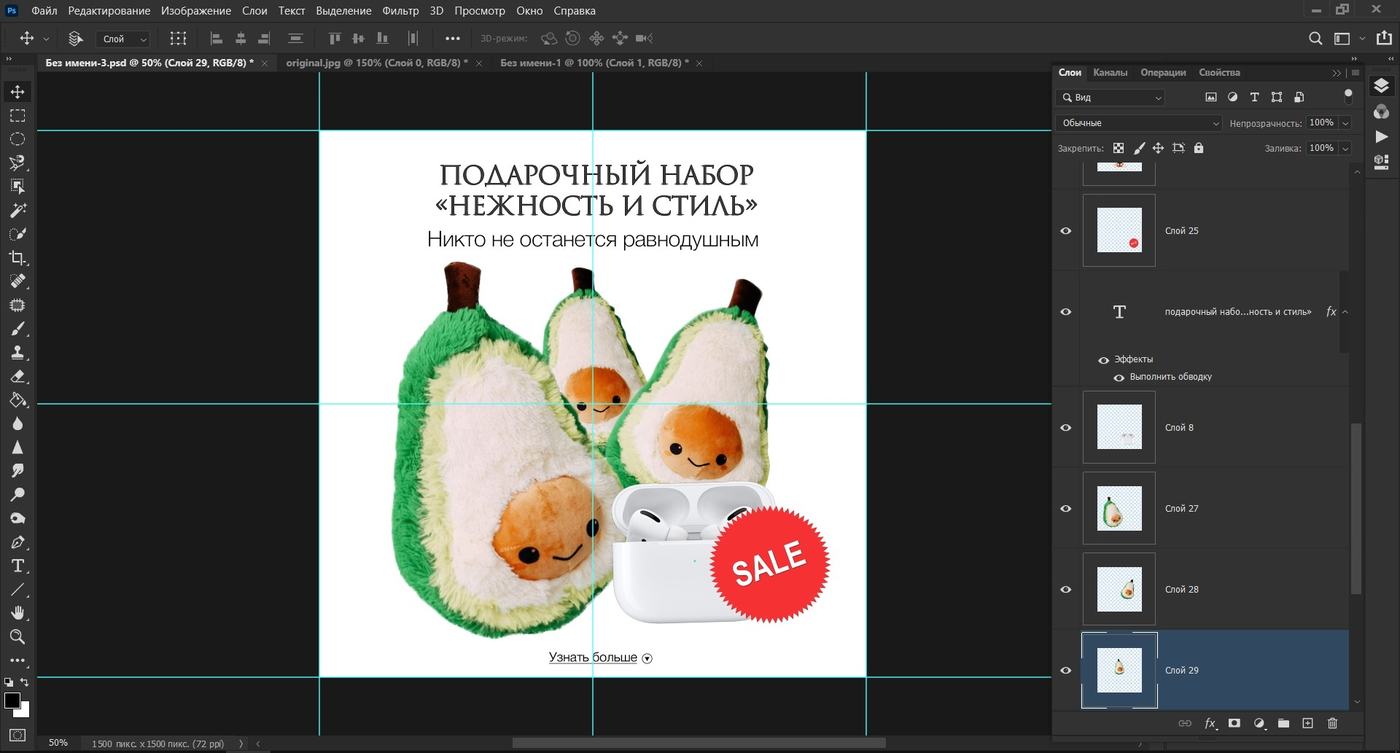1400x753 pixels.
Task: Open the Заливка slider dropdown arrow
Action: (x=1345, y=148)
